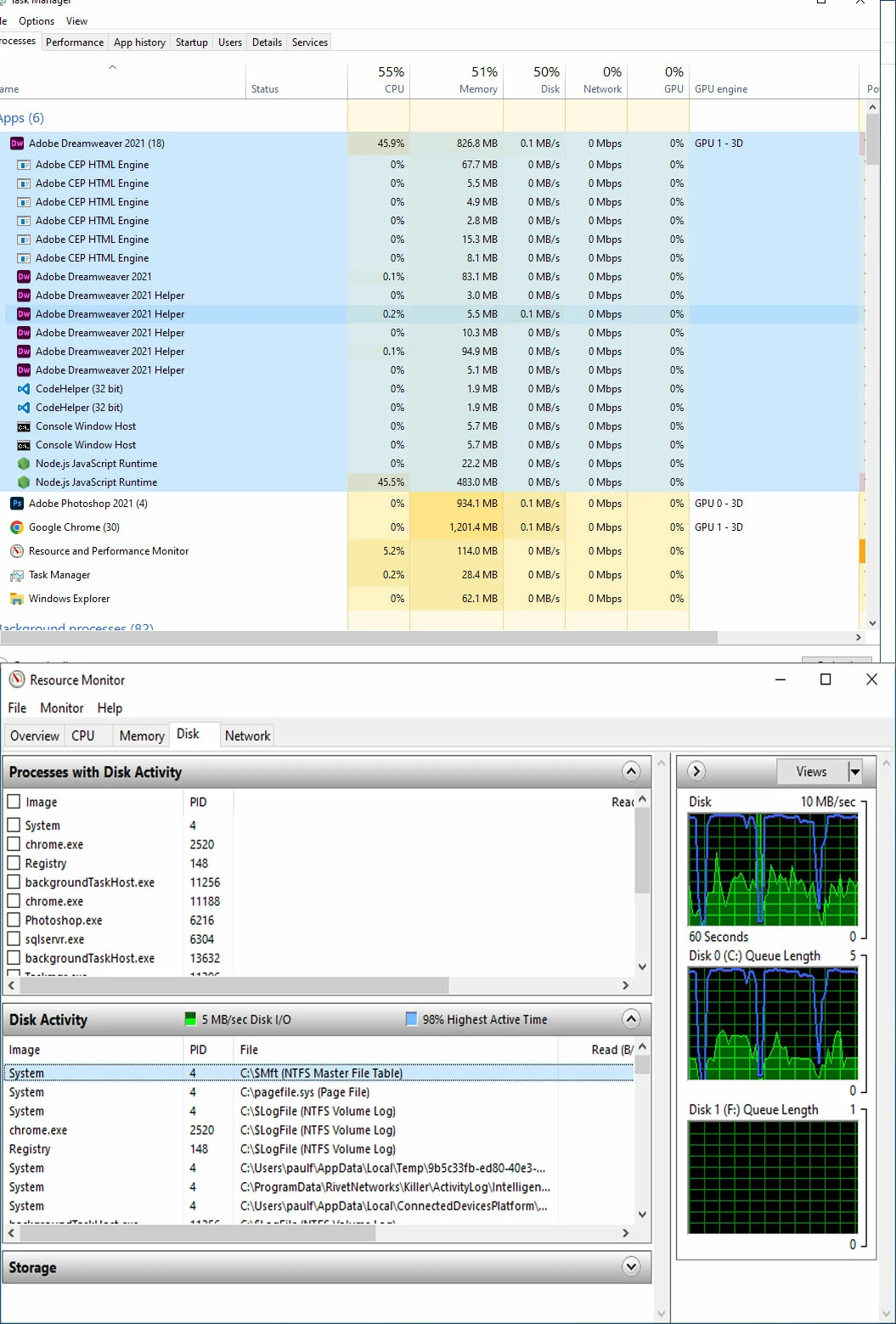
Task: Click the Adobe CEP HTML Engine icon at 15.3 MB
Action: [24, 239]
